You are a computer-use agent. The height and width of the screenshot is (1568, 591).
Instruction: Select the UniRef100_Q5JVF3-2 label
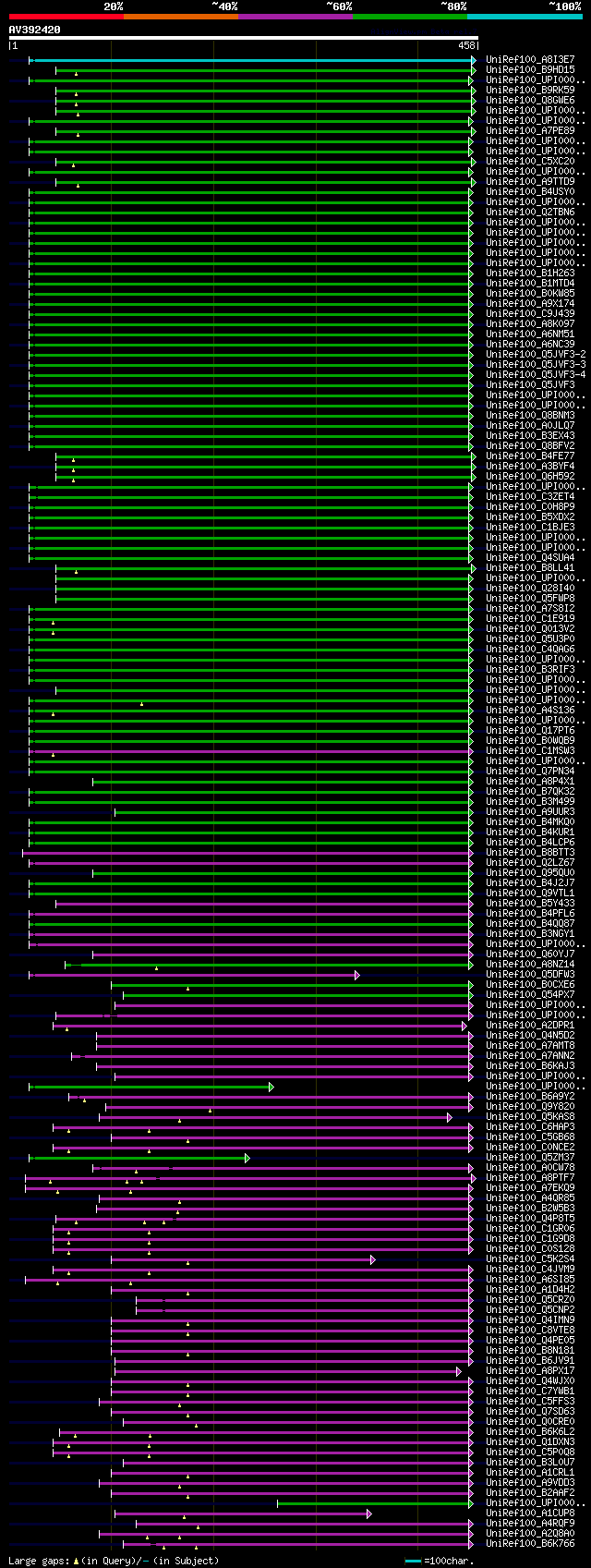[536, 354]
